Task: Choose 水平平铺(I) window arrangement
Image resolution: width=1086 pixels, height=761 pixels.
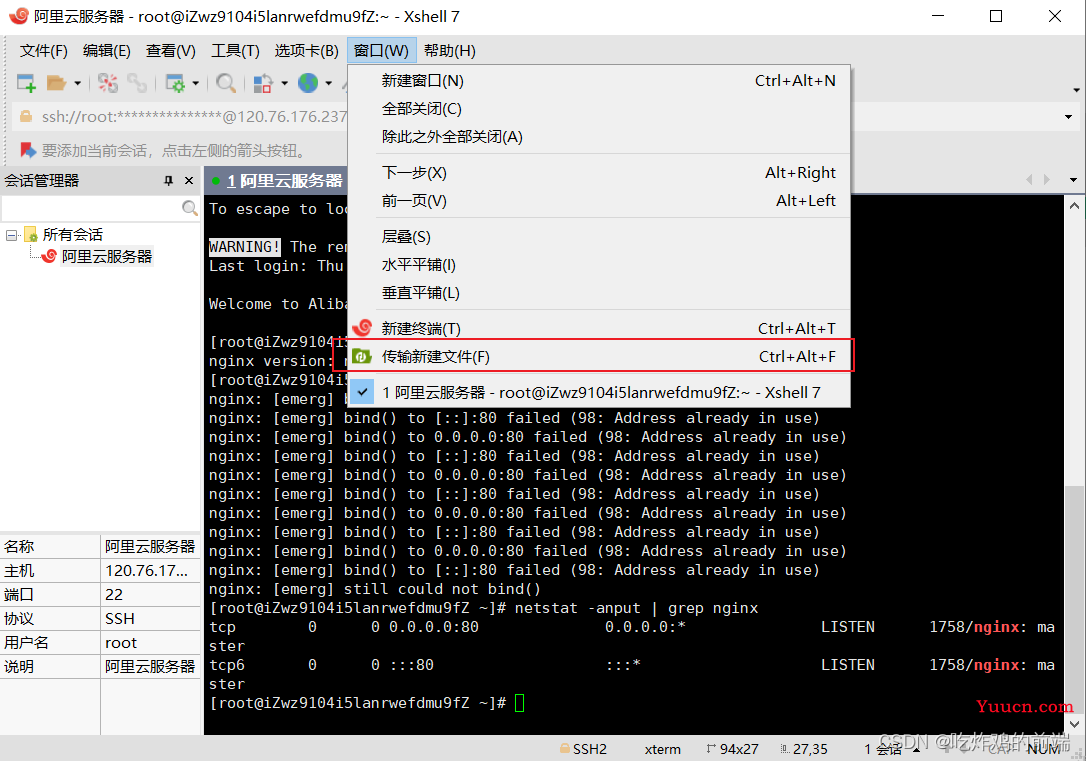Action: pos(599,265)
